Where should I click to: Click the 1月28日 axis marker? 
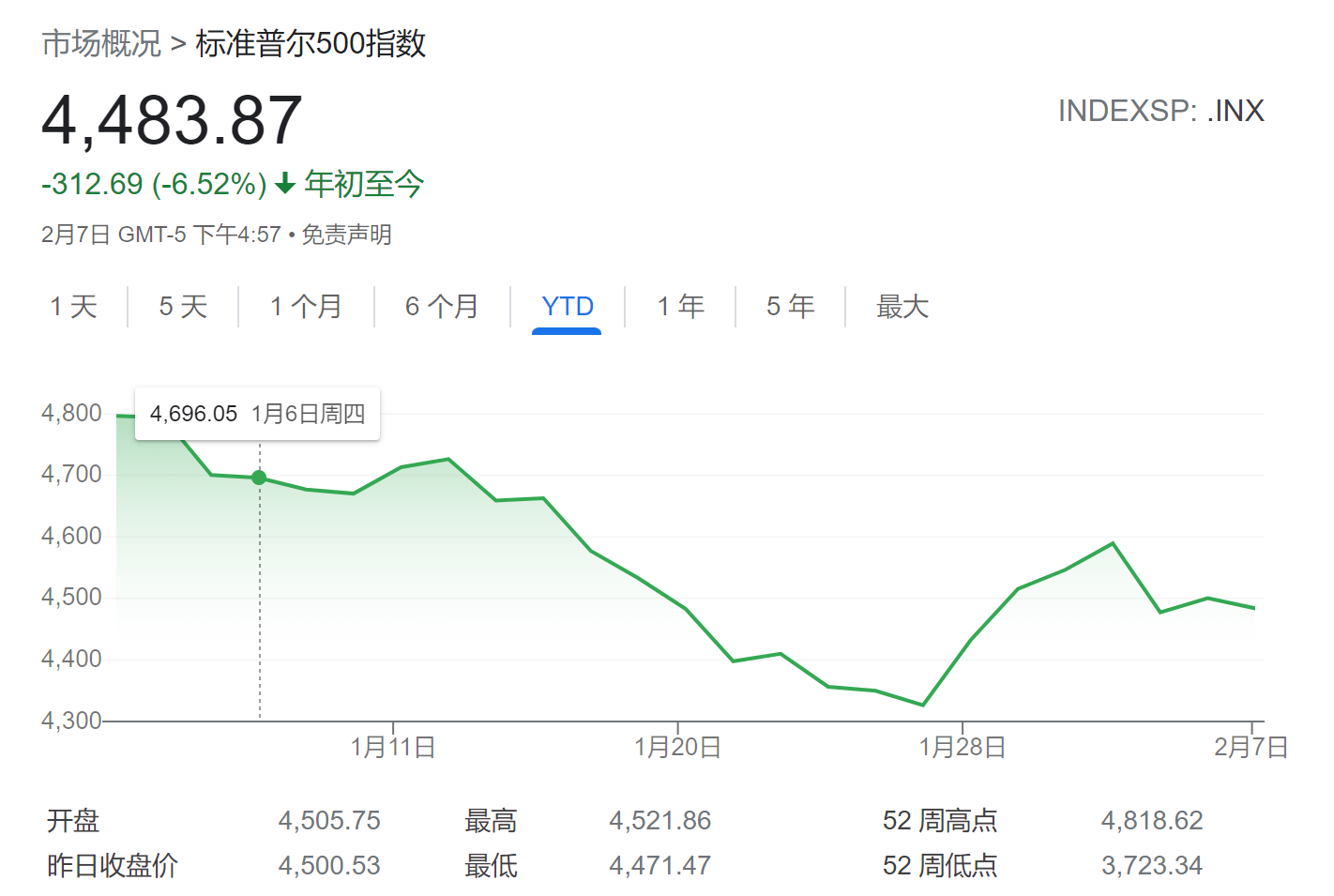coord(963,747)
